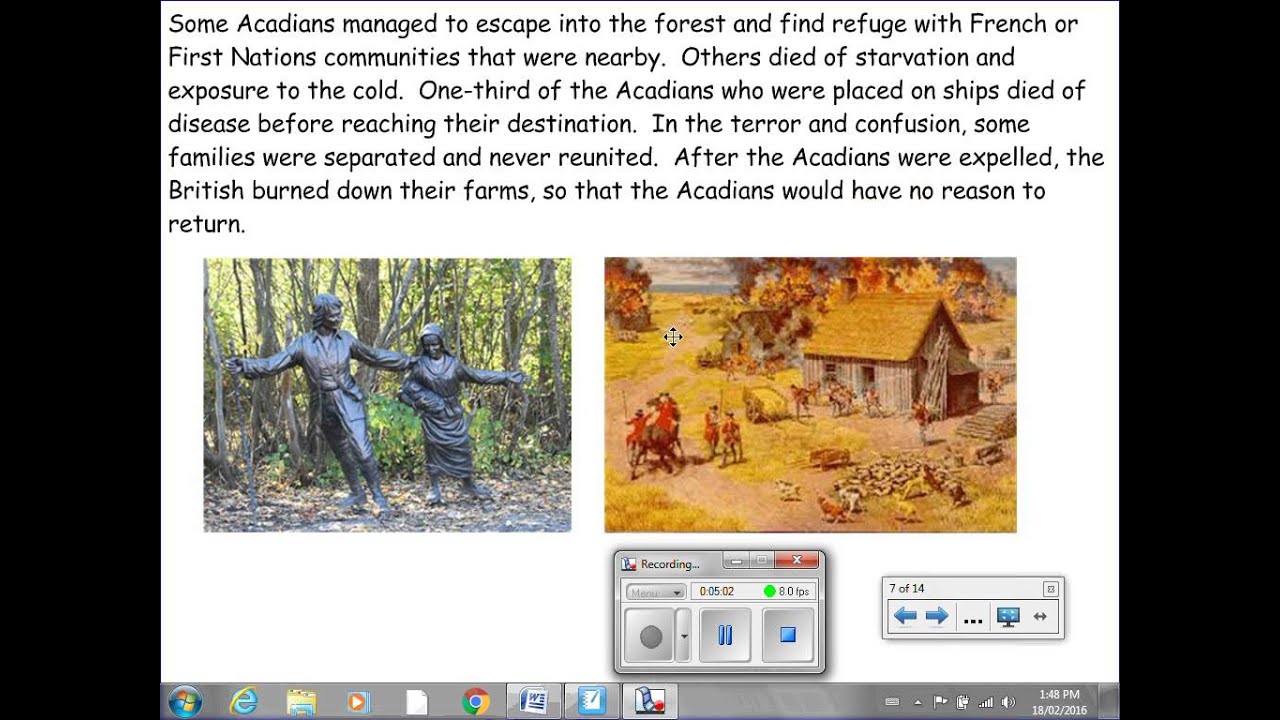Close the slide navigator toolbar
The image size is (1280, 720).
[x=1050, y=589]
